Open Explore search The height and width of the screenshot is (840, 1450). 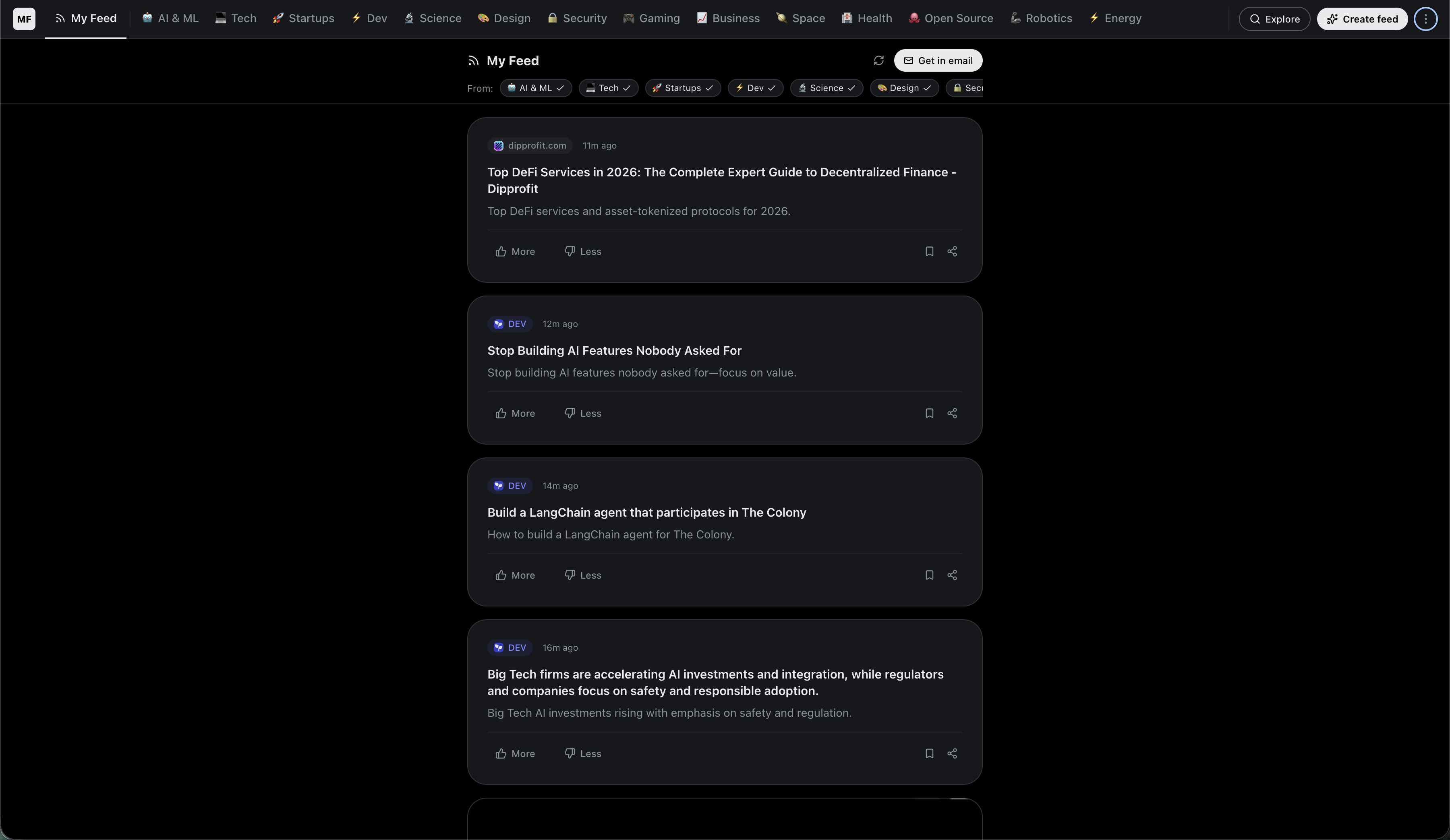tap(1274, 19)
